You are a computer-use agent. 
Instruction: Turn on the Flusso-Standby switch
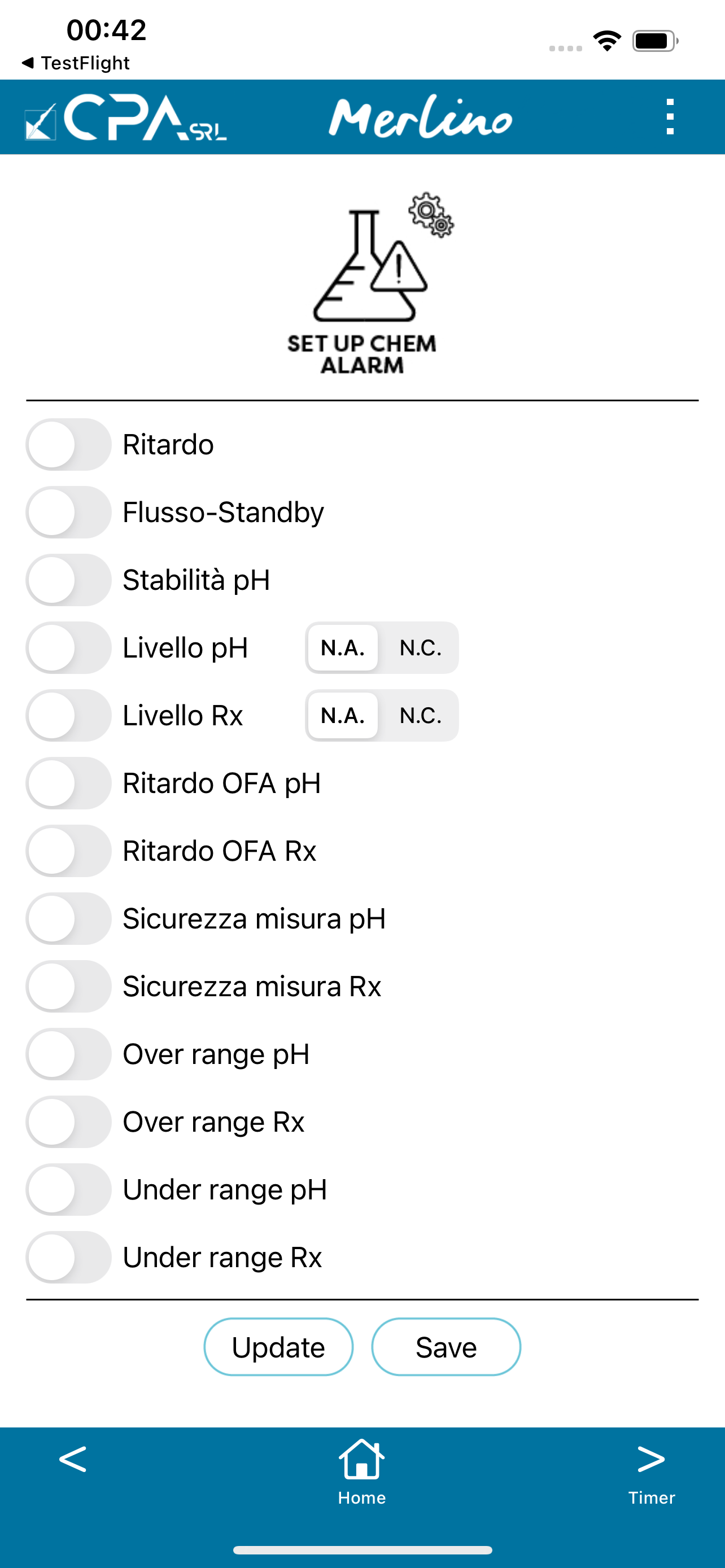tap(69, 512)
